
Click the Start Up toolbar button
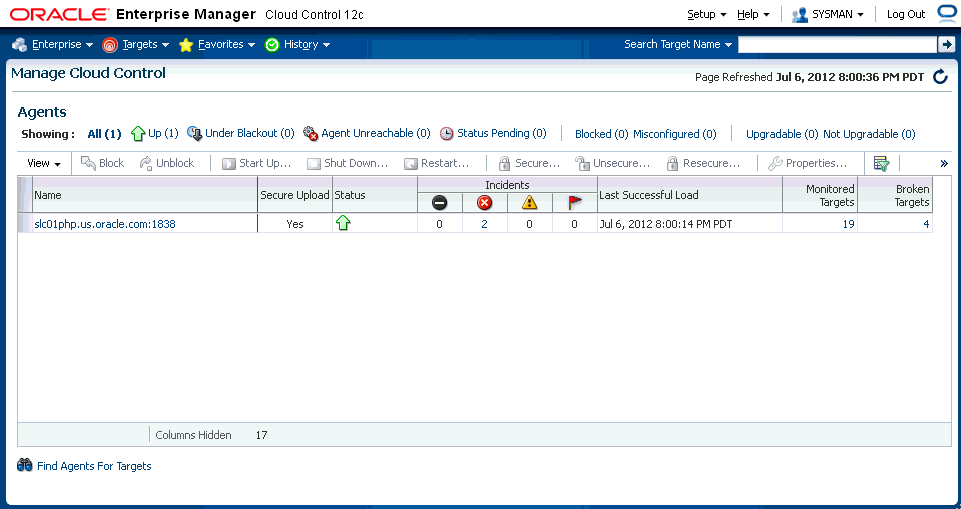(256, 164)
